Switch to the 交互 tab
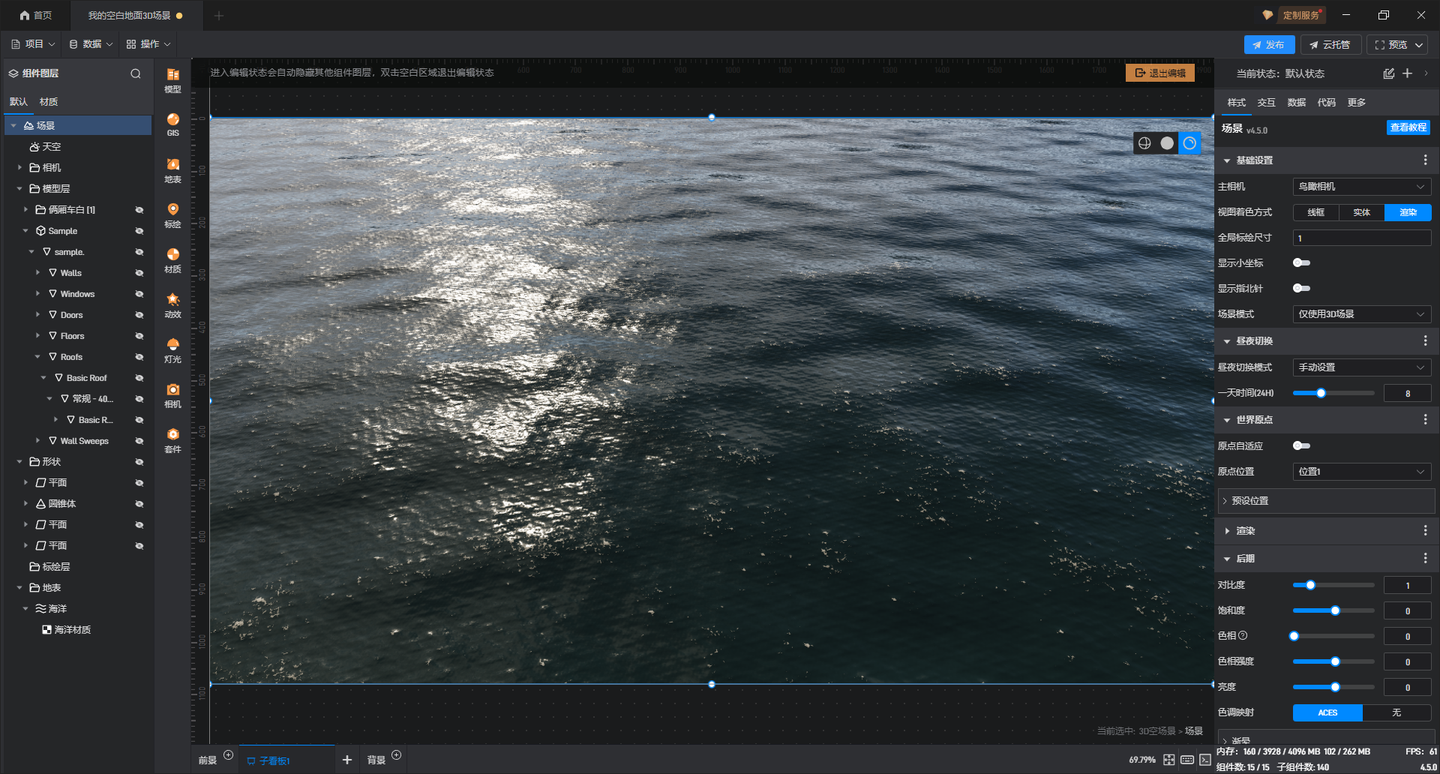 [1266, 103]
